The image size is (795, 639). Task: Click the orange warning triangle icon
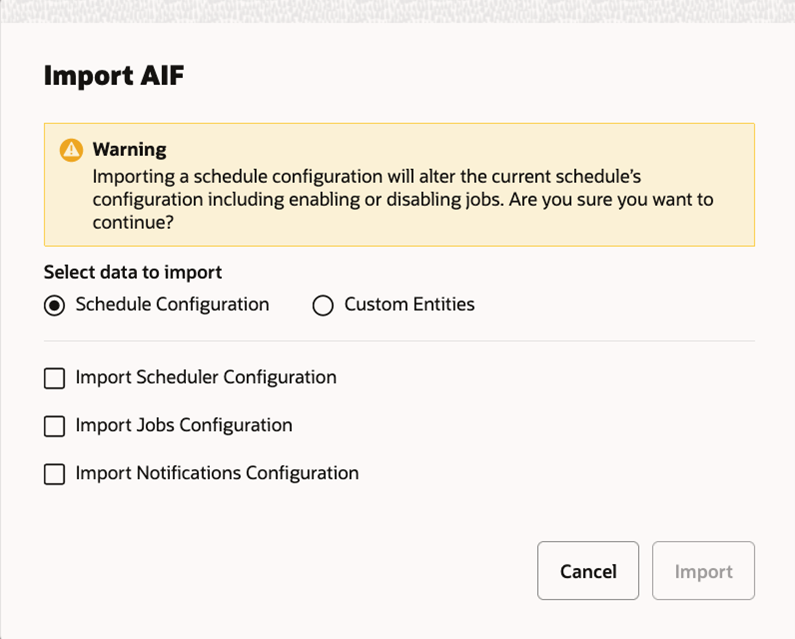tap(70, 150)
